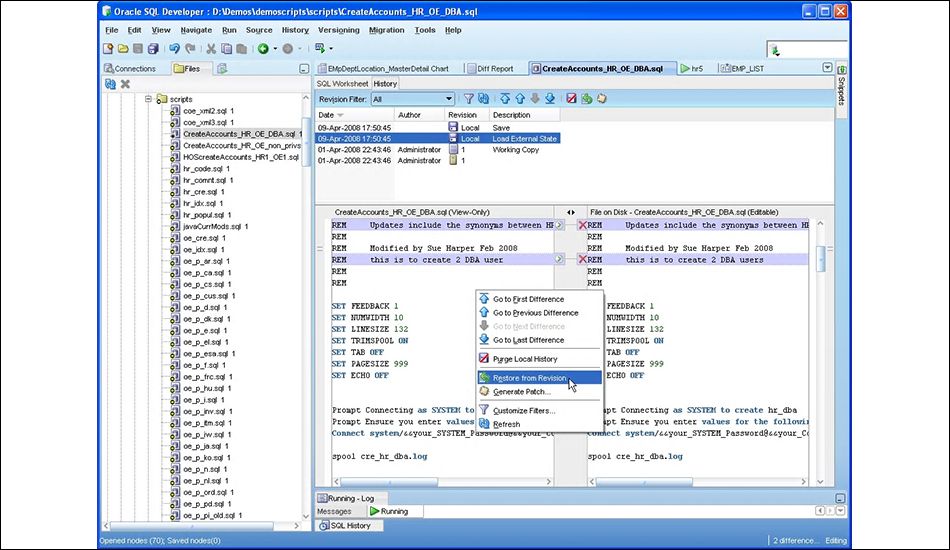Click the gray X icon in Files panel

click(125, 84)
